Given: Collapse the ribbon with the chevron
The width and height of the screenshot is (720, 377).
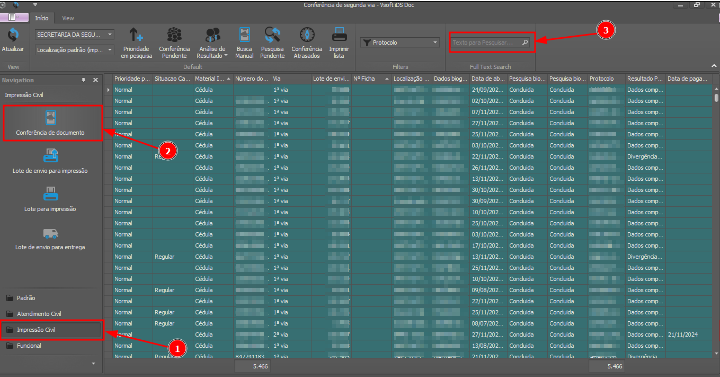Looking at the screenshot, I should click(x=714, y=66).
